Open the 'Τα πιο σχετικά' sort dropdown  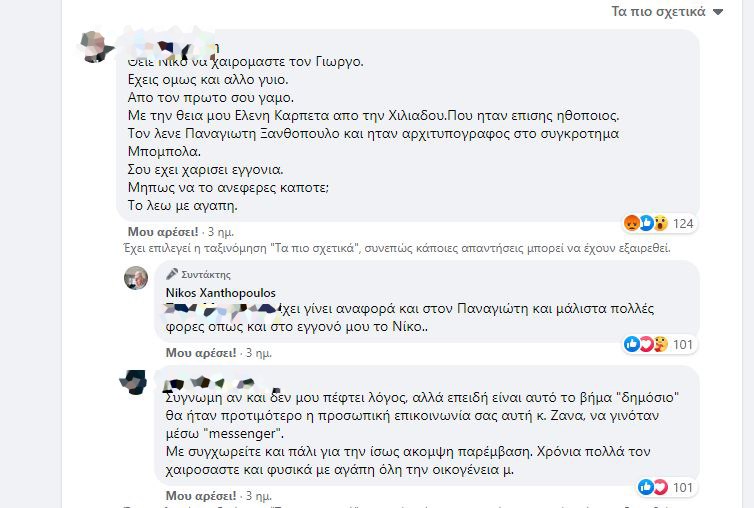(x=666, y=12)
